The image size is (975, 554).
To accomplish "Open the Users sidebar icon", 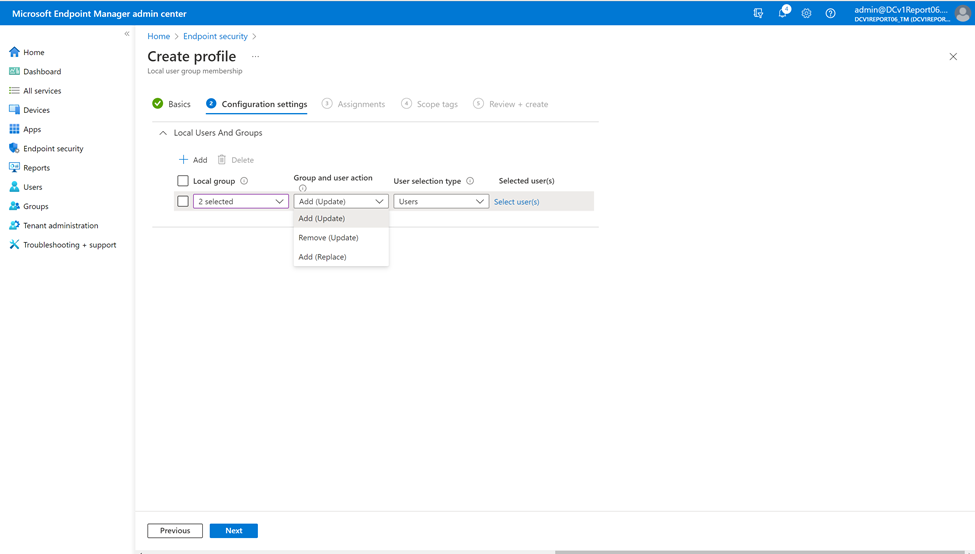I will [x=14, y=187].
